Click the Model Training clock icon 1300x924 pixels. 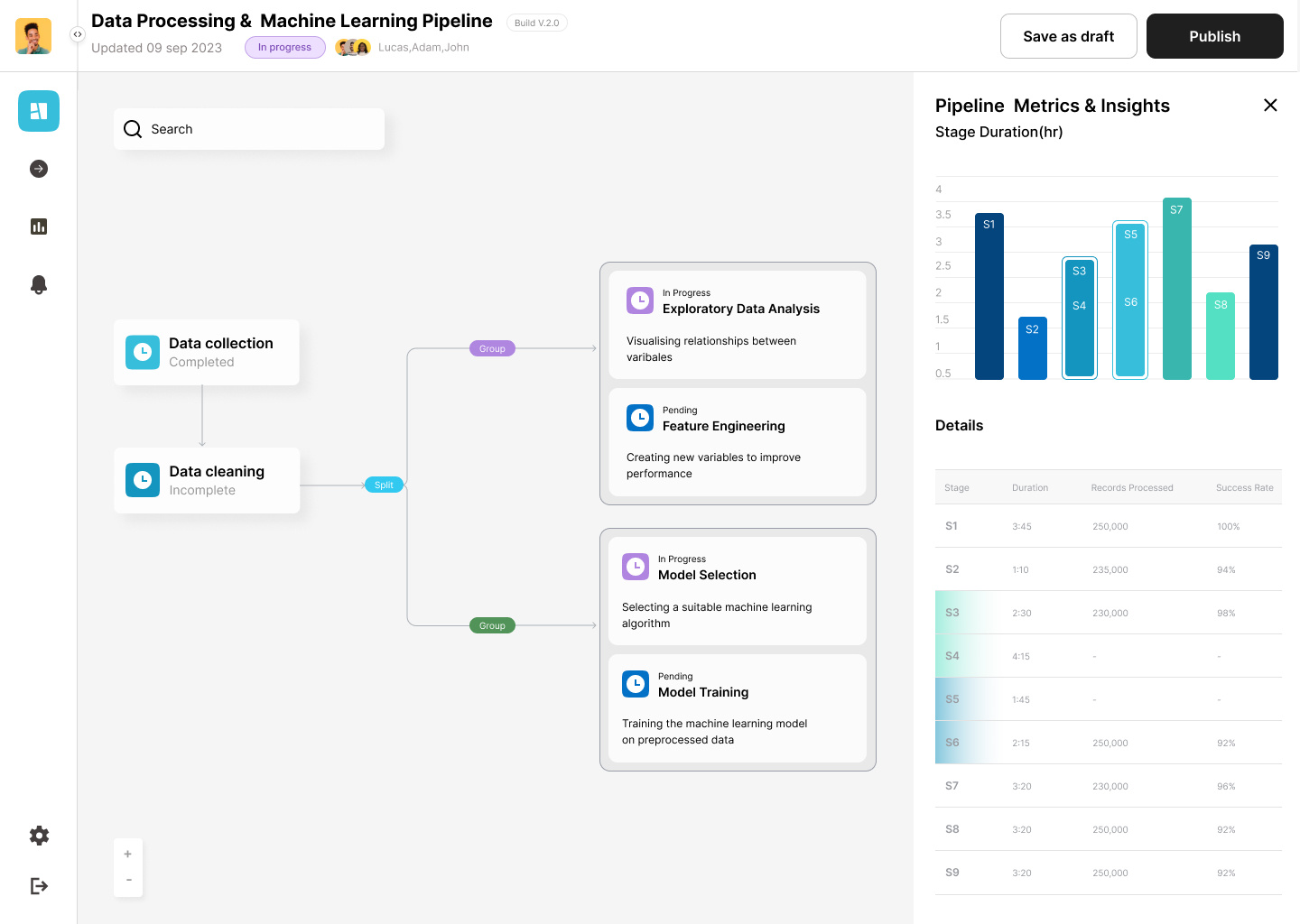click(636, 684)
